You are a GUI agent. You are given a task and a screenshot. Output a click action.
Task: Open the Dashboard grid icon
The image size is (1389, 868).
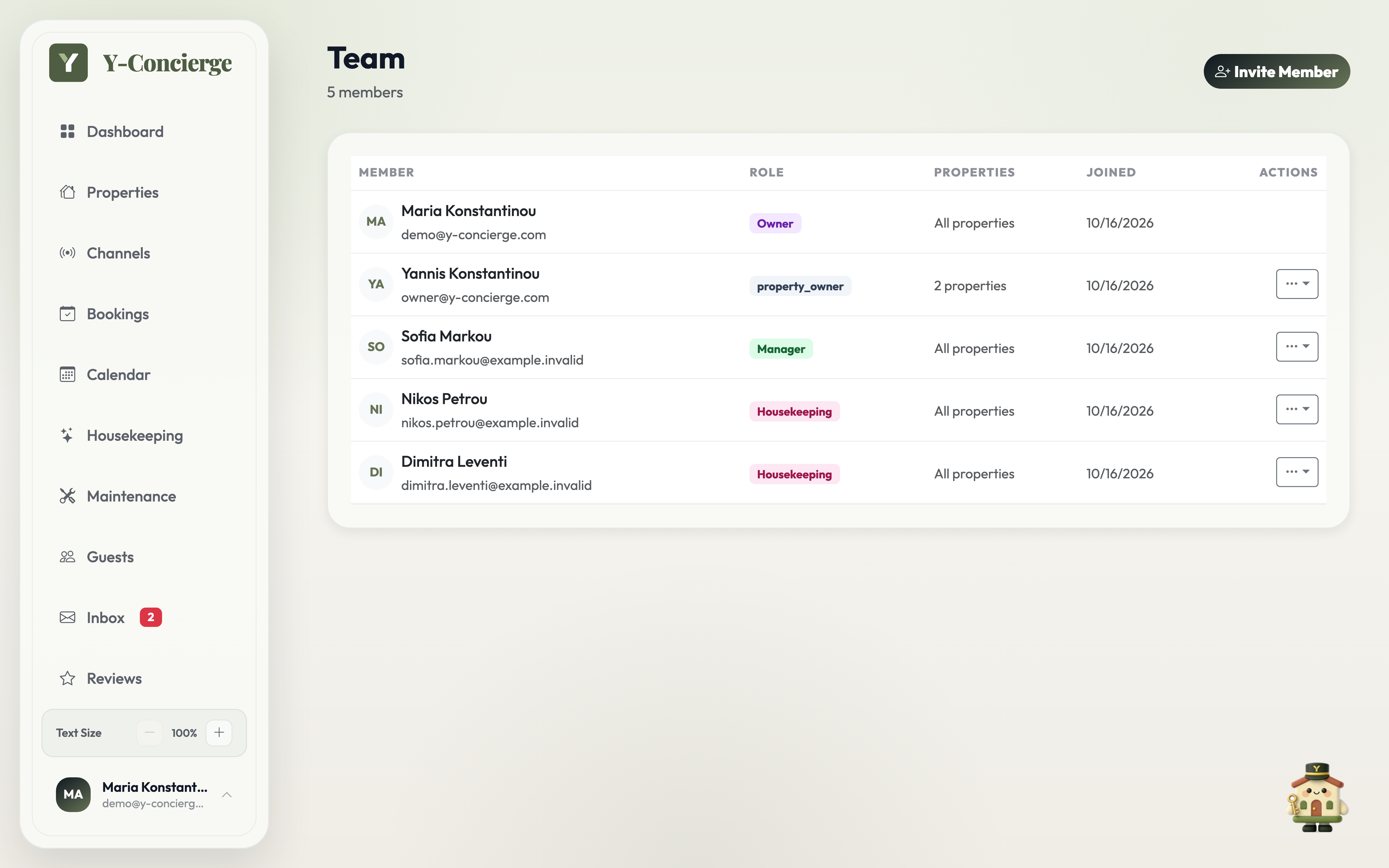pyautogui.click(x=68, y=131)
